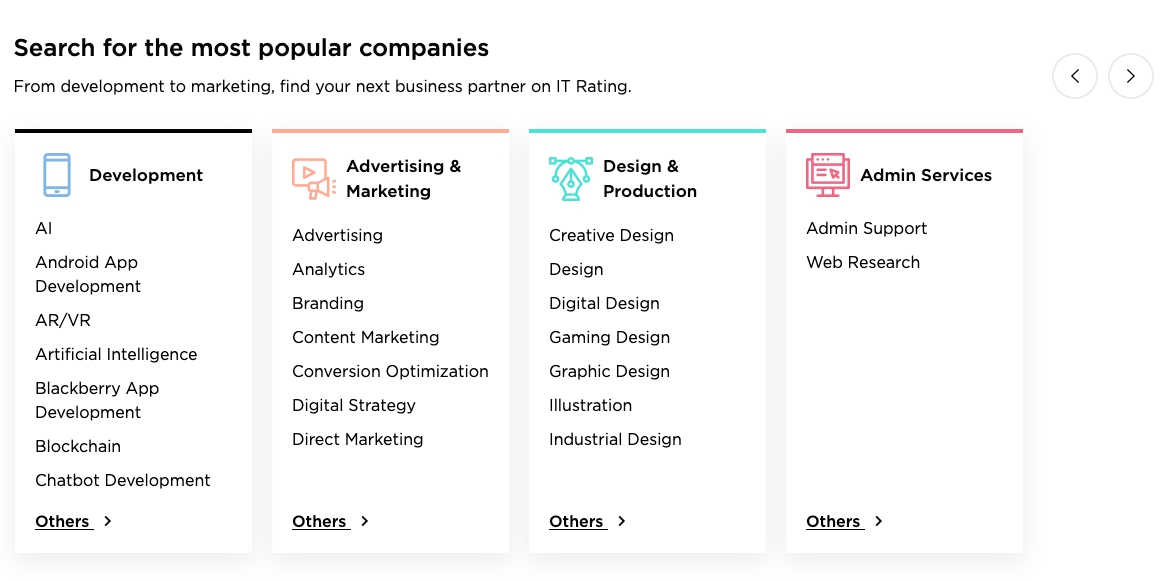Click the Admin Support link
1164x581 pixels.
[x=866, y=228]
